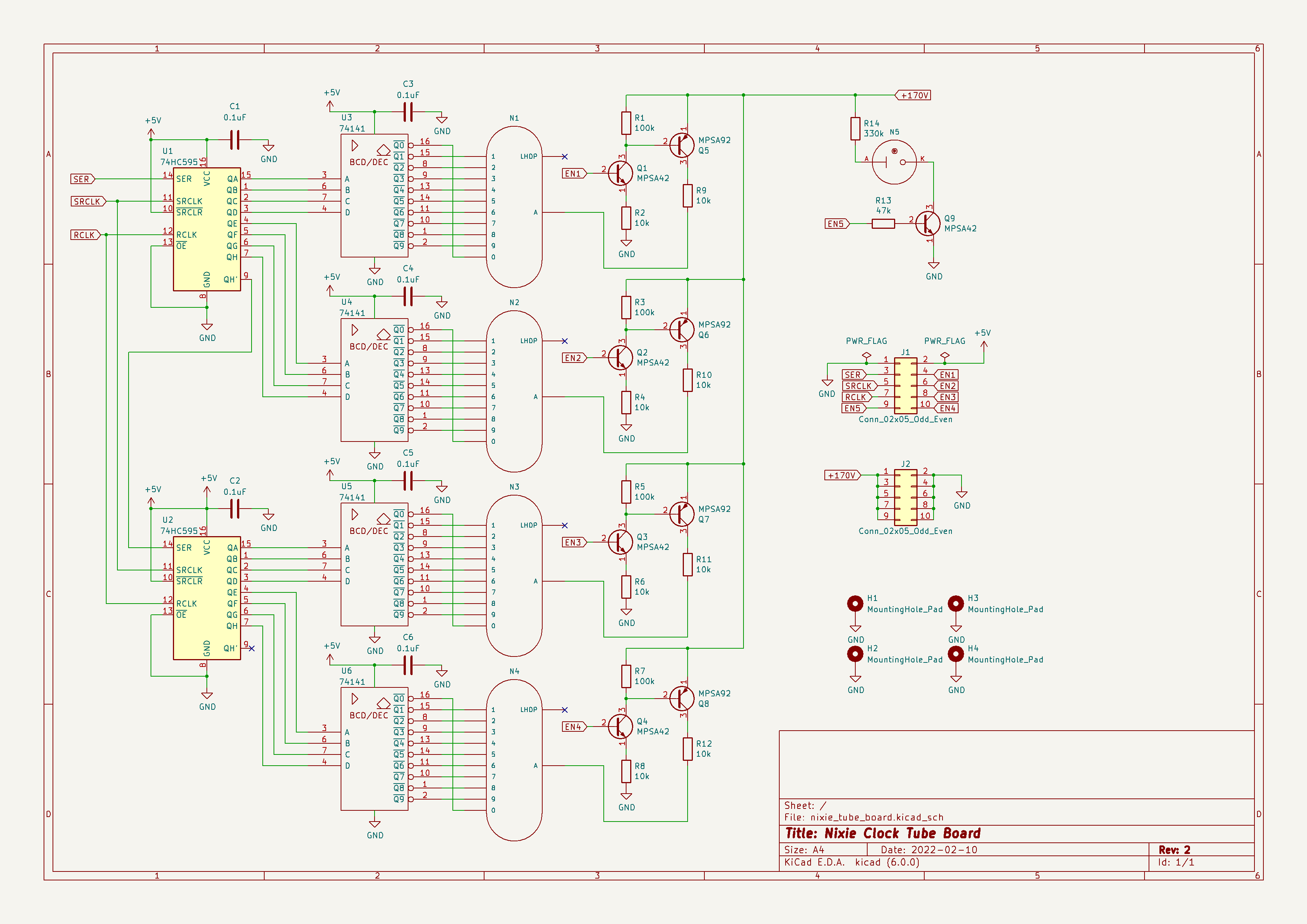The width and height of the screenshot is (1307, 924).
Task: Select the J1 connector symbol
Action: [x=905, y=385]
